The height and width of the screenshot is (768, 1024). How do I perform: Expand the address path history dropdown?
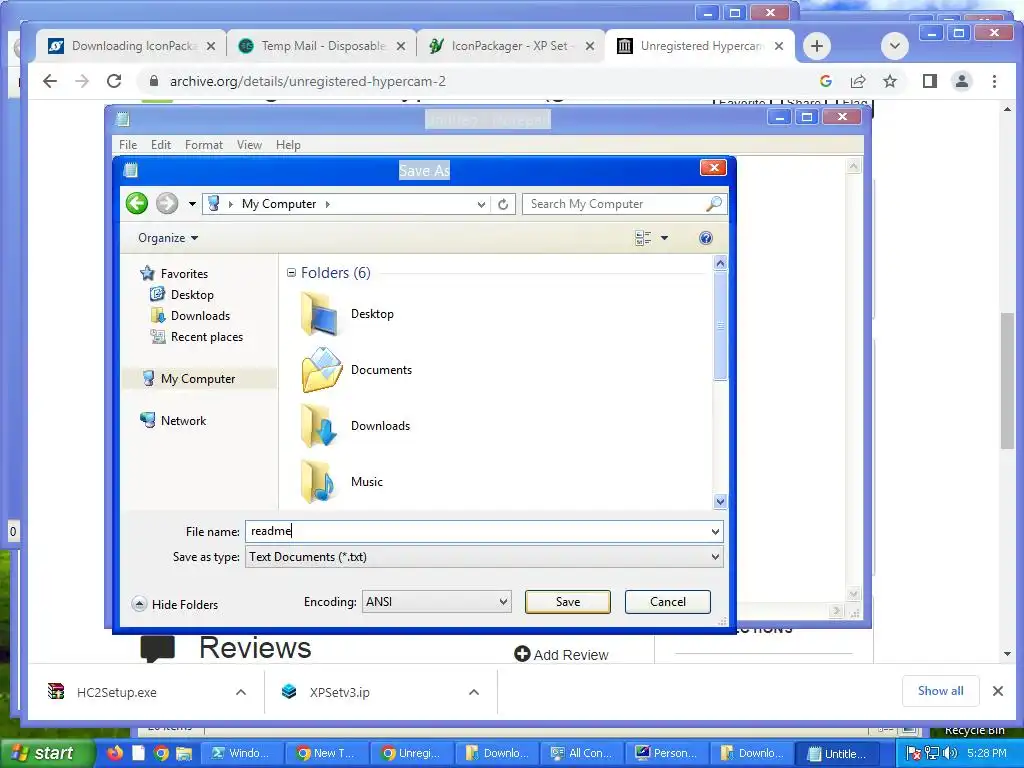[481, 204]
